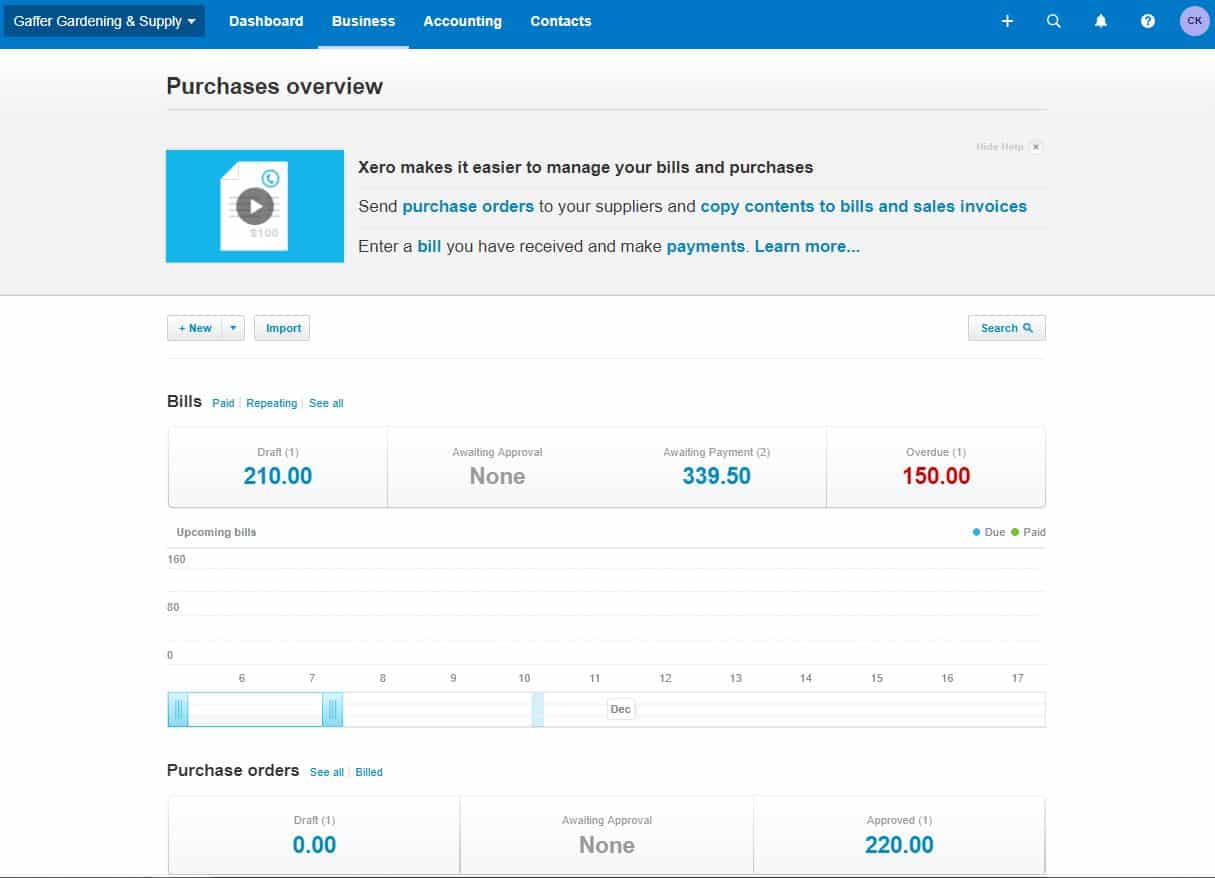This screenshot has width=1215, height=878.
Task: Click the Dec label on timeline
Action: [x=620, y=709]
